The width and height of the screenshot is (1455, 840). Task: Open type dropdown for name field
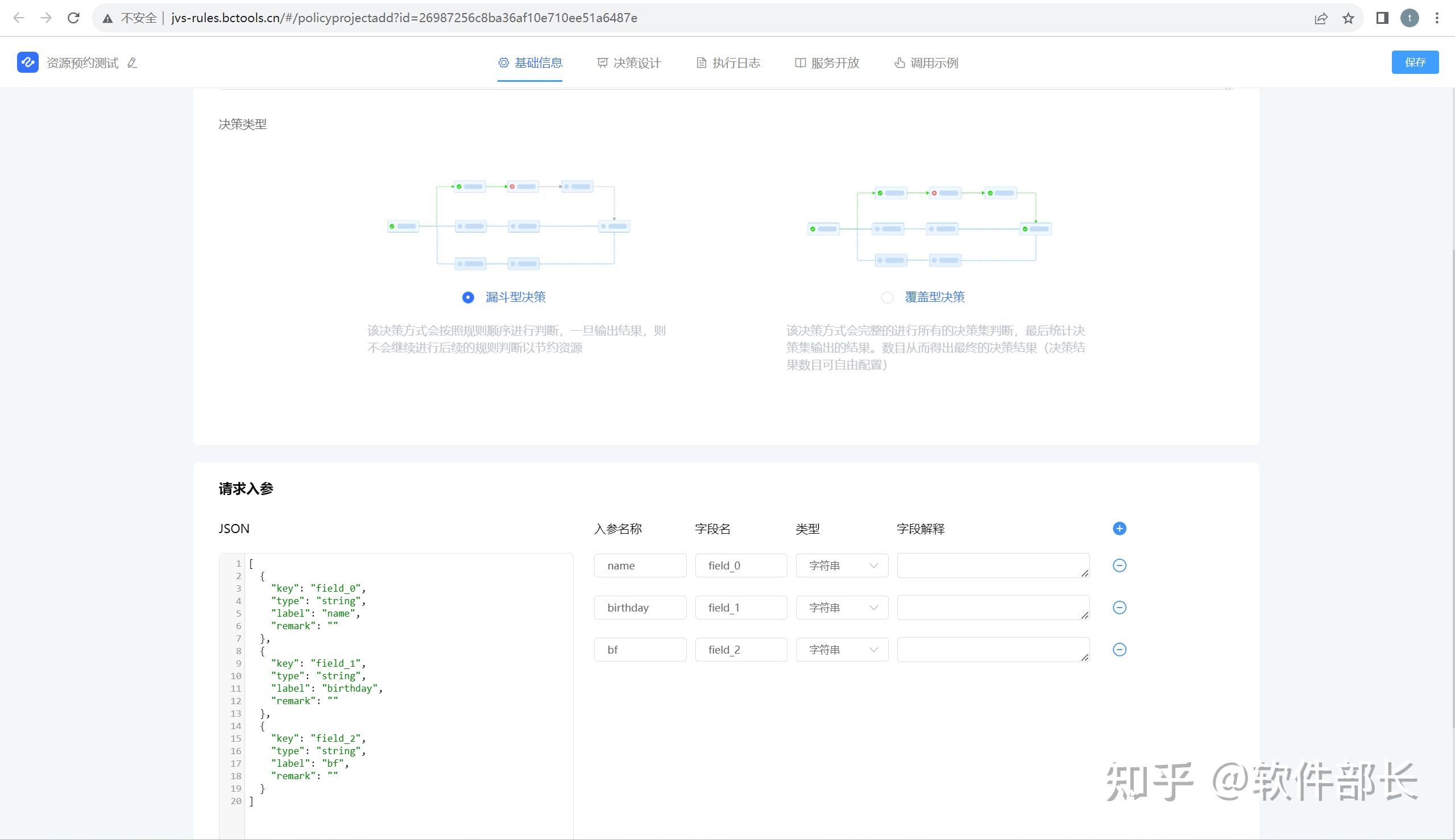(842, 565)
